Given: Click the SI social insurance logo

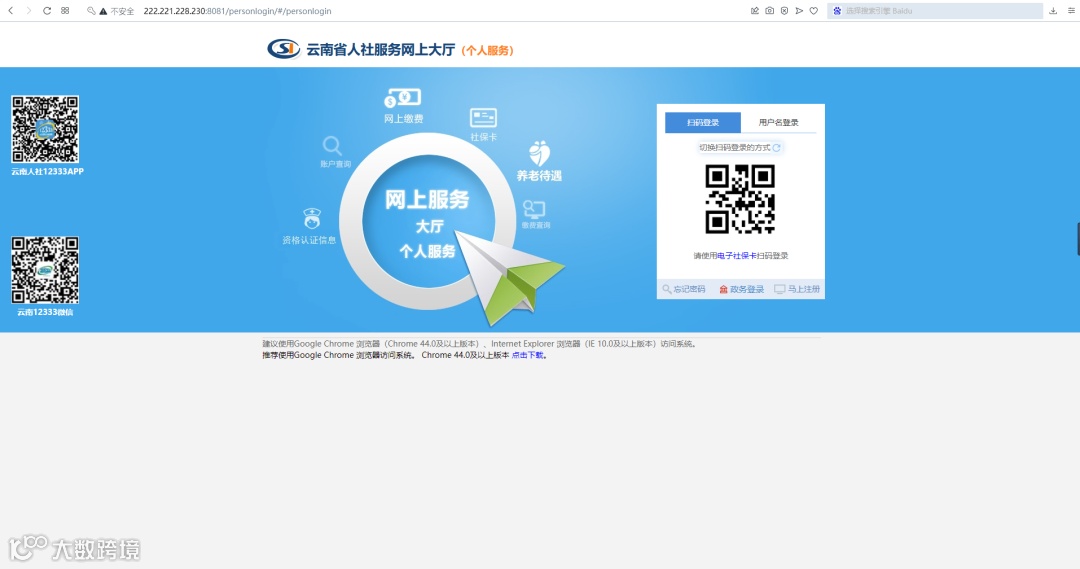Looking at the screenshot, I should [x=284, y=49].
